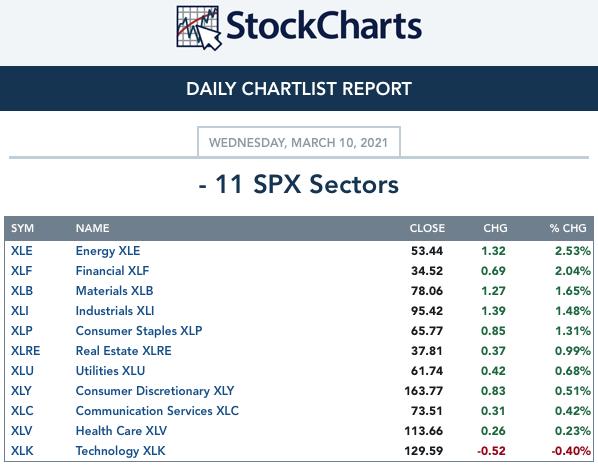Click Communication Services XLC link
598x465 pixels.
point(157,411)
